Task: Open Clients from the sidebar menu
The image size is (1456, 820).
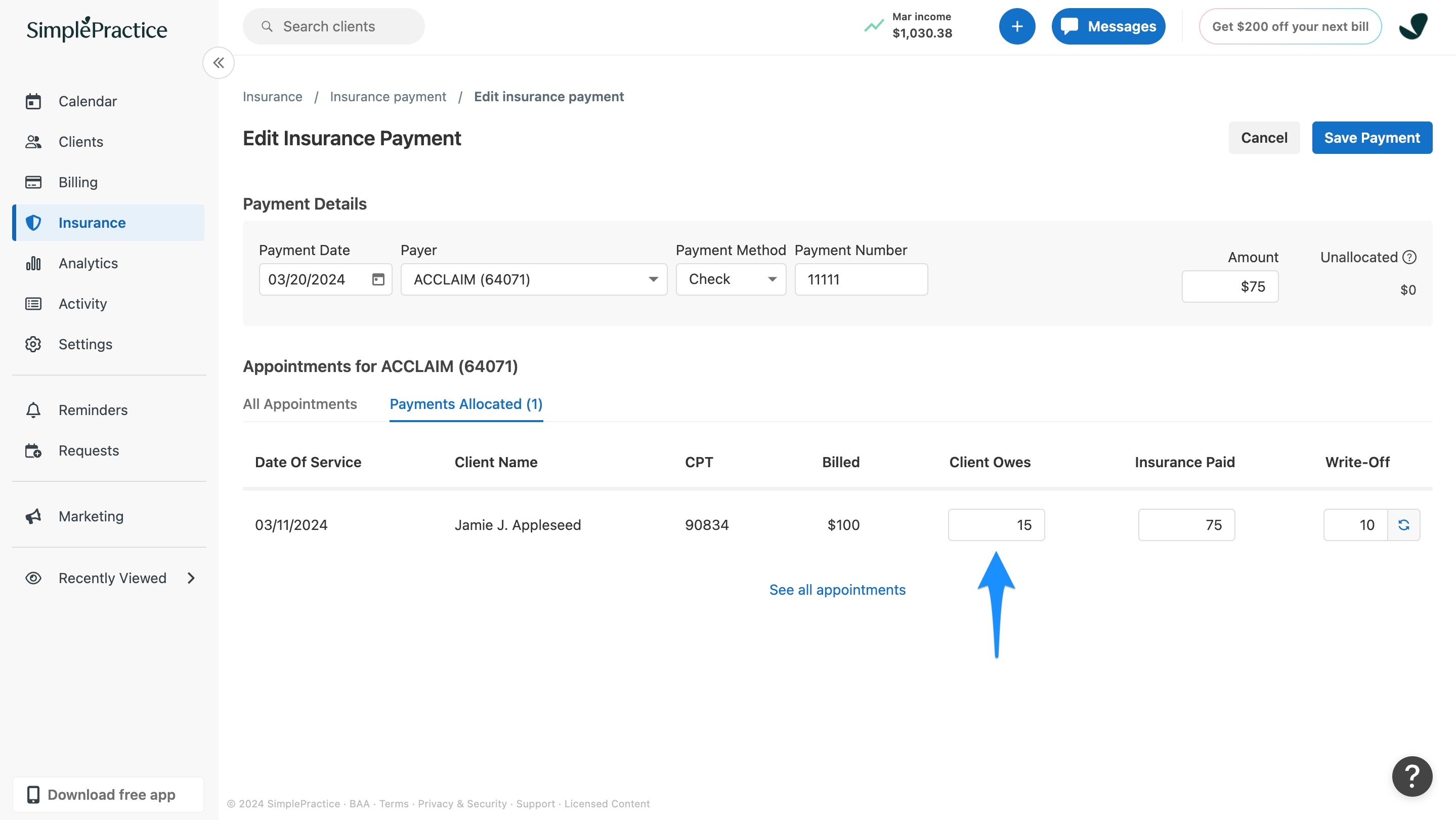Action: click(108, 142)
